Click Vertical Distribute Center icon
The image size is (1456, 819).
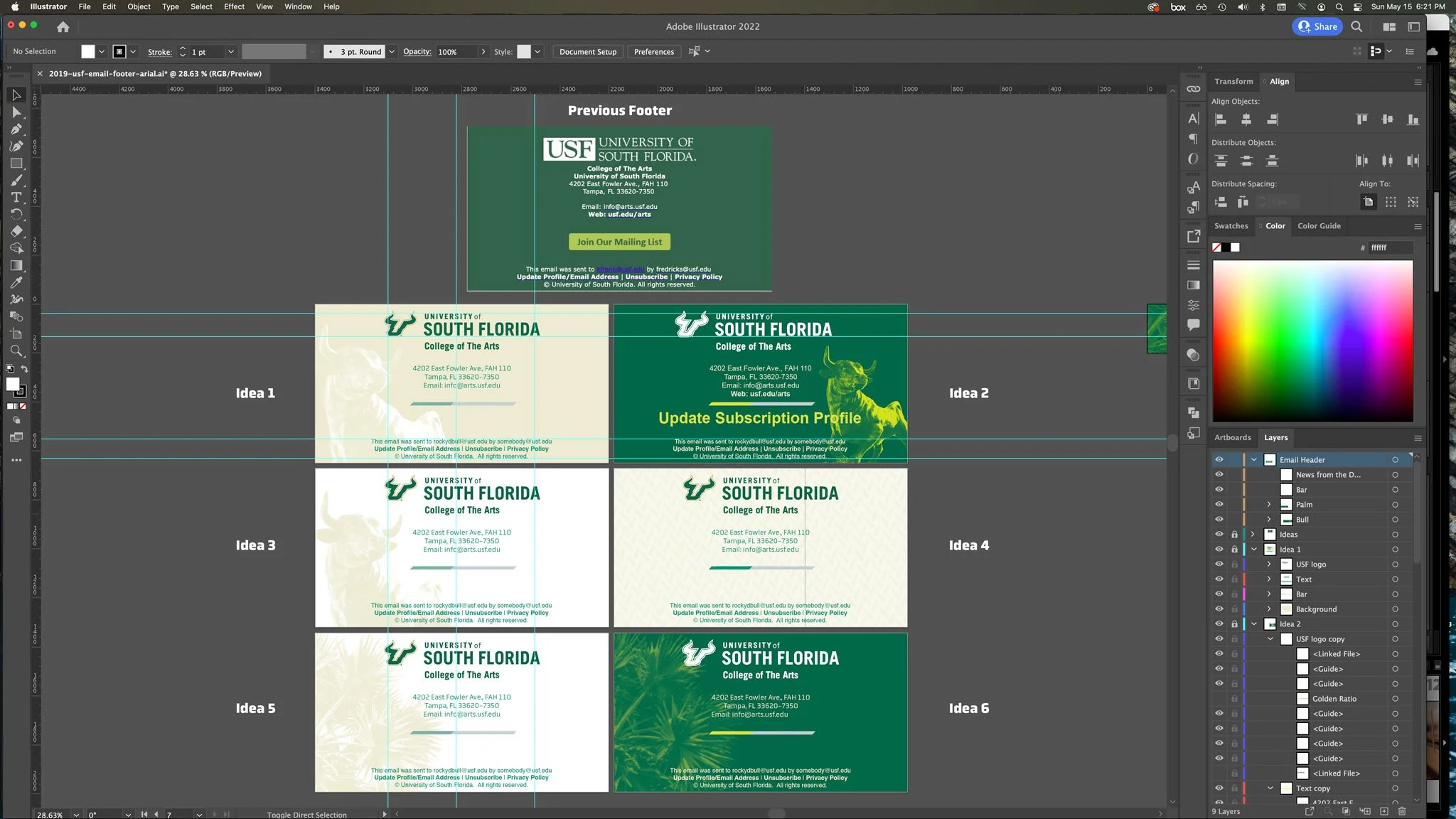1246,161
